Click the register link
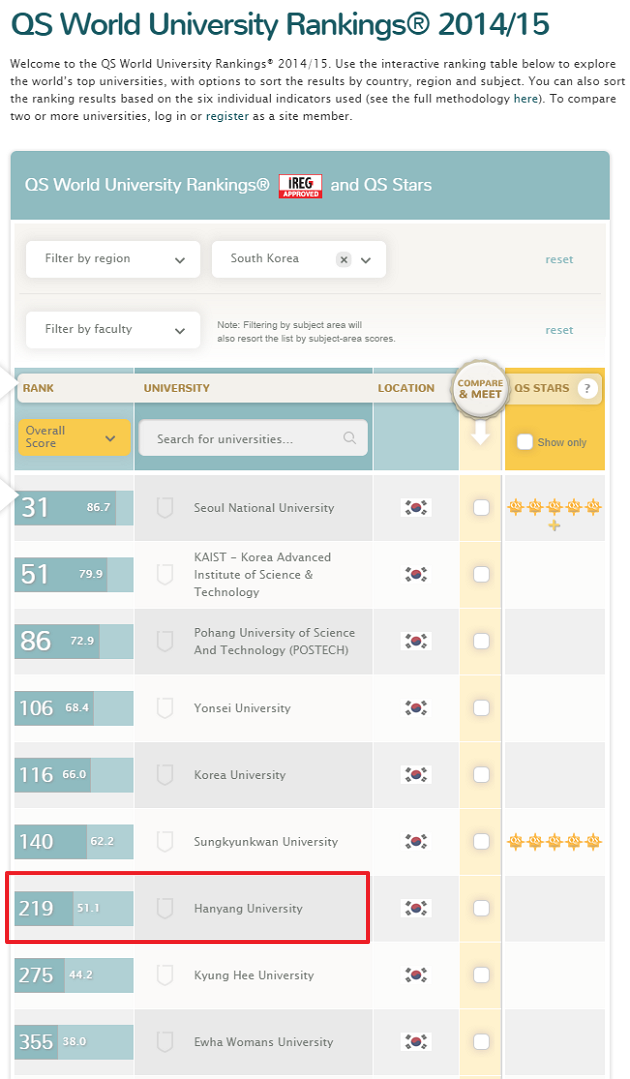This screenshot has width=630, height=1079. pos(227,117)
